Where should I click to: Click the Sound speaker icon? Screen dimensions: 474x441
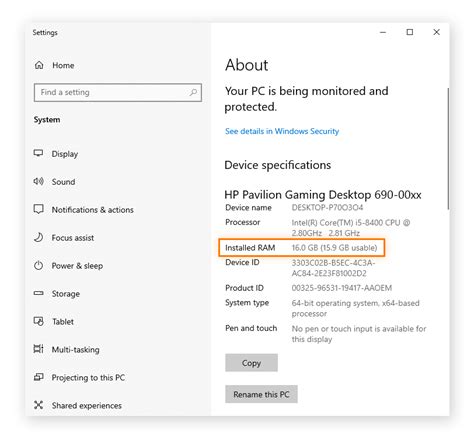pos(38,181)
